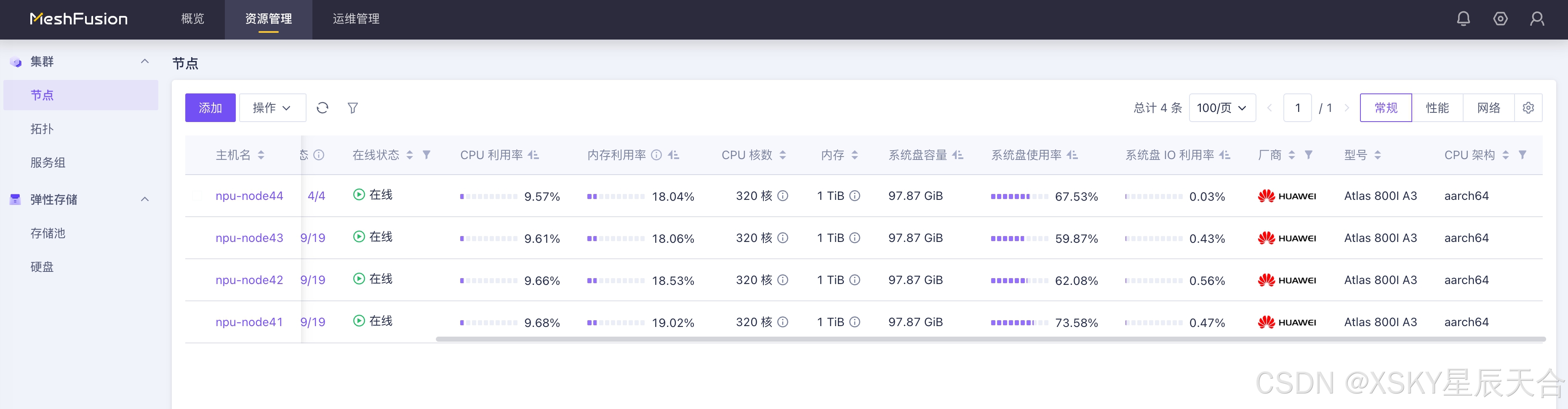This screenshot has width=1568, height=409.
Task: Open the hexagon settings icon in header
Action: [1501, 19]
